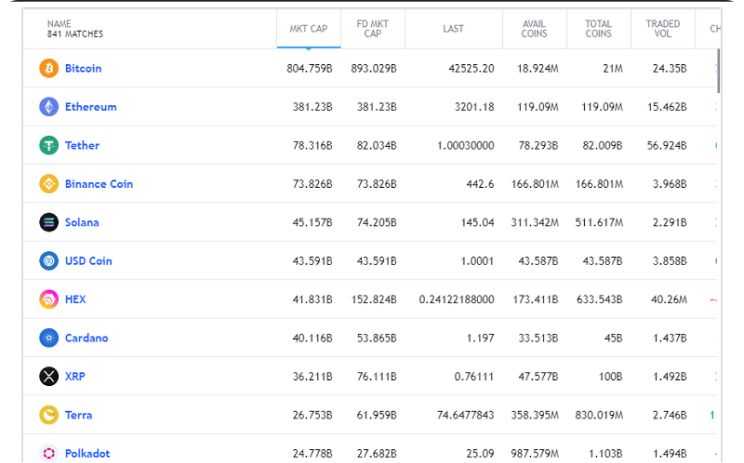Open the HEX link
This screenshot has width=744, height=463.
(x=75, y=299)
